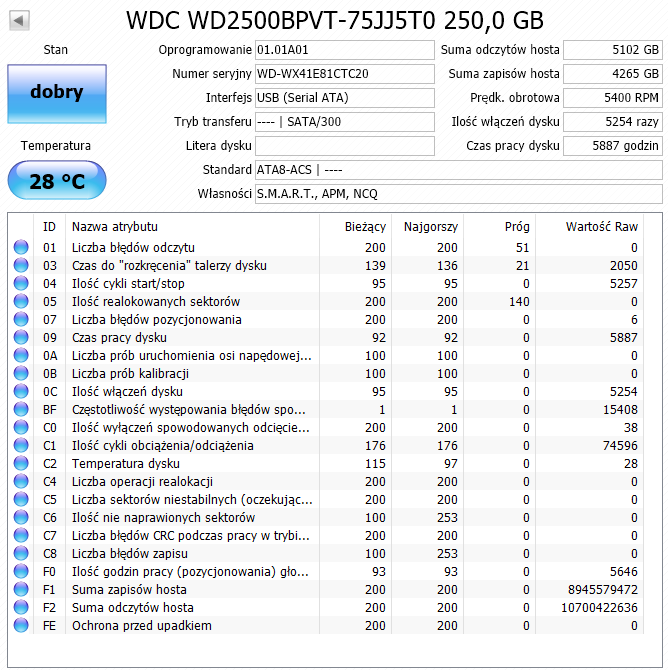Click status orb for attribute F1
Image resolution: width=668 pixels, height=670 pixels.
[21, 589]
